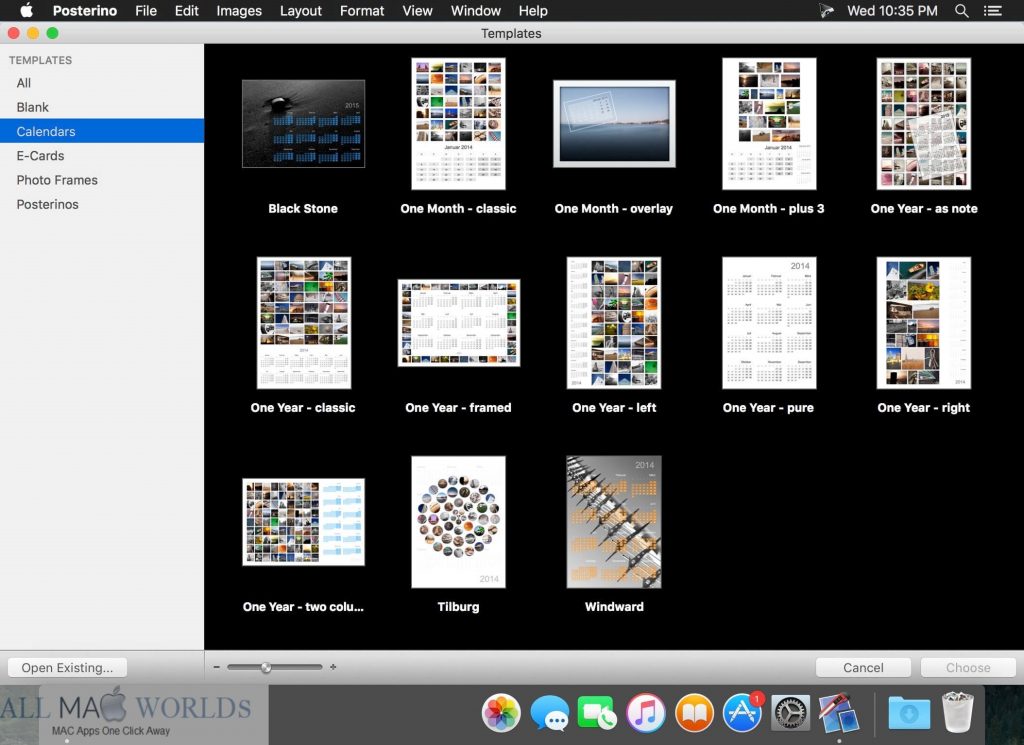Select the Black Stone template thumbnail
The width and height of the screenshot is (1024, 745).
point(303,124)
